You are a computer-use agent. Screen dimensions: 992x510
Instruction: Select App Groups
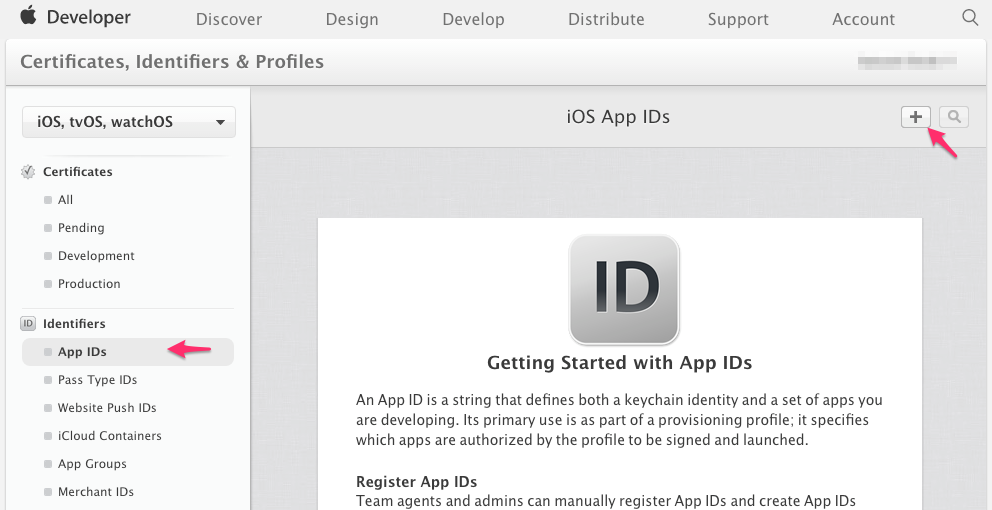(x=92, y=464)
